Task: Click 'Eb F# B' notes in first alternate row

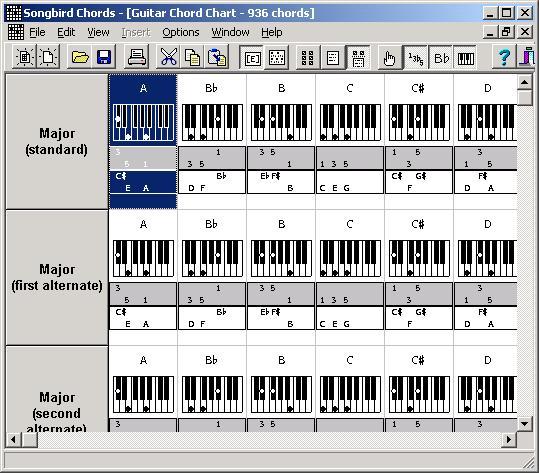Action: pyautogui.click(x=281, y=318)
